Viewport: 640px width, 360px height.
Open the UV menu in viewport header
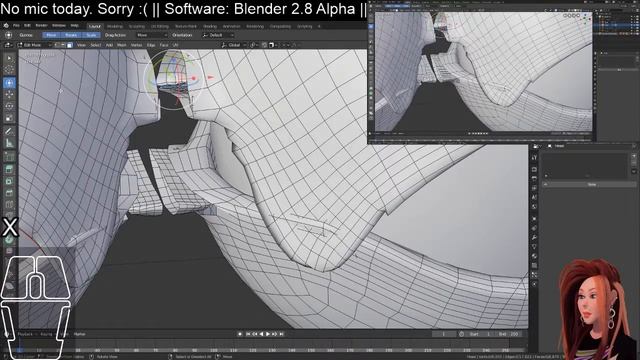(176, 45)
